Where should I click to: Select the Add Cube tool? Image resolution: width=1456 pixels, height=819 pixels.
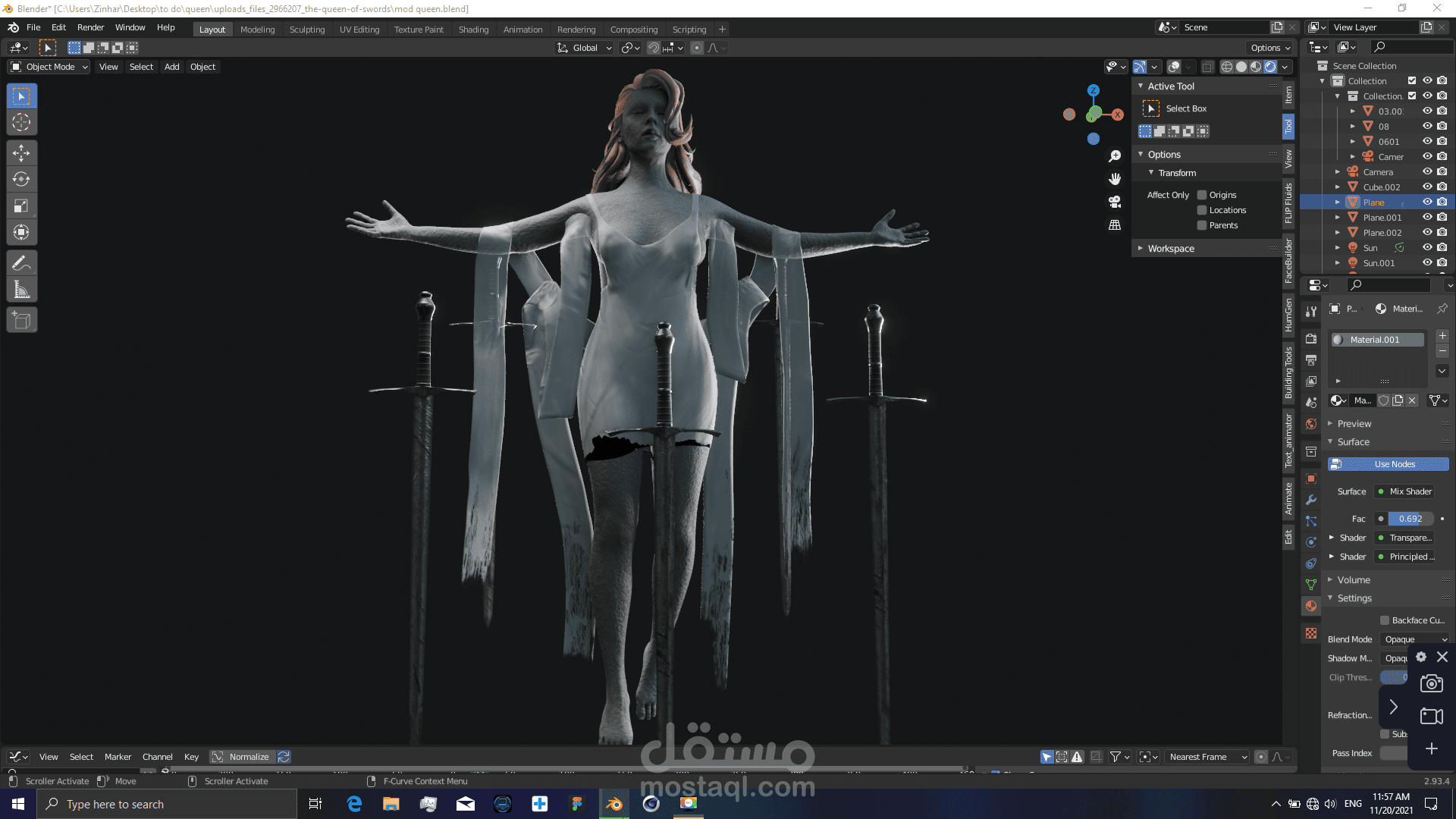coord(21,320)
